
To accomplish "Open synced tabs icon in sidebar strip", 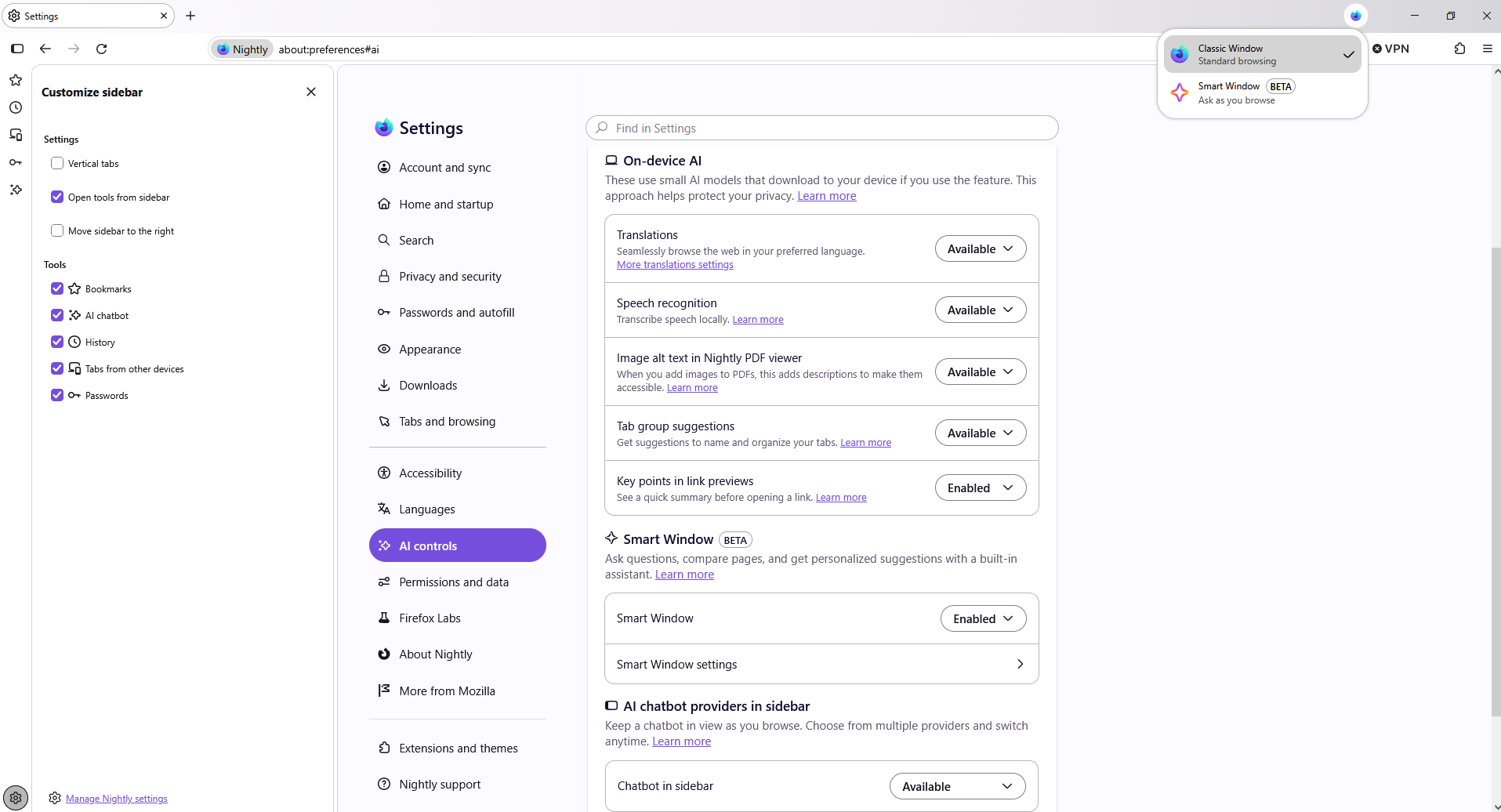I will click(x=16, y=135).
